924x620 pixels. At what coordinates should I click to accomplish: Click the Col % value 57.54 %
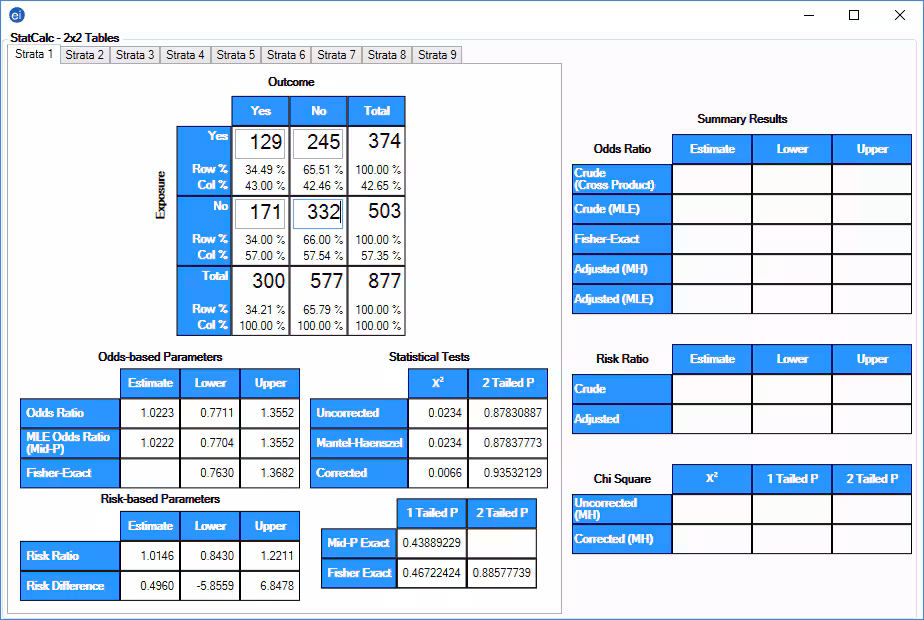322,256
